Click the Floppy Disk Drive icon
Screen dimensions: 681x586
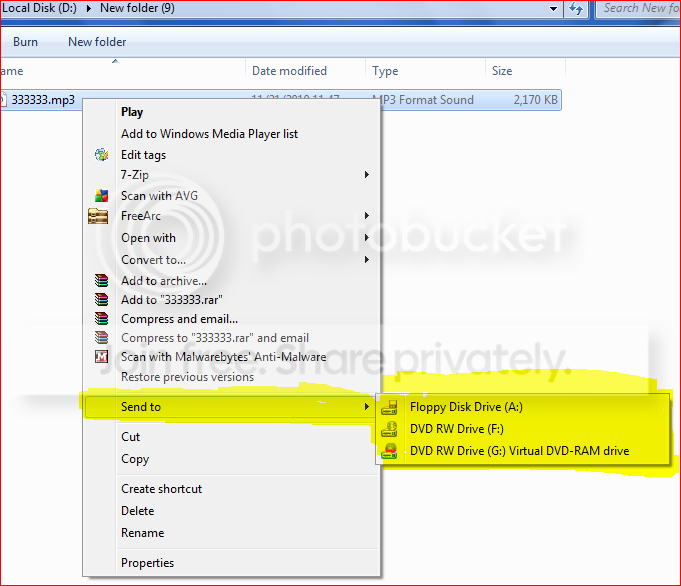[x=389, y=407]
